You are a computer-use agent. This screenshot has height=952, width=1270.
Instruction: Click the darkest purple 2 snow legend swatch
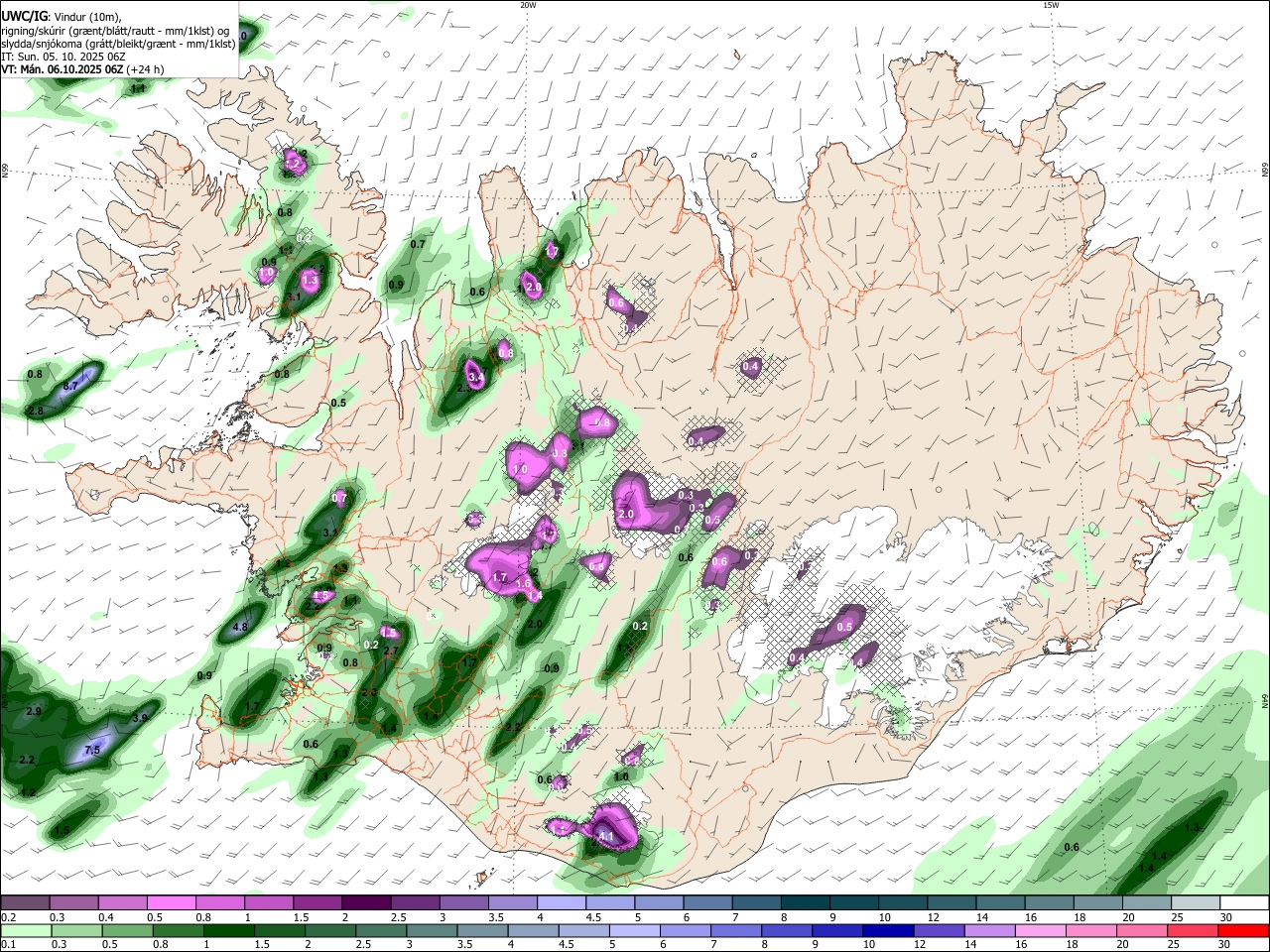365,902
